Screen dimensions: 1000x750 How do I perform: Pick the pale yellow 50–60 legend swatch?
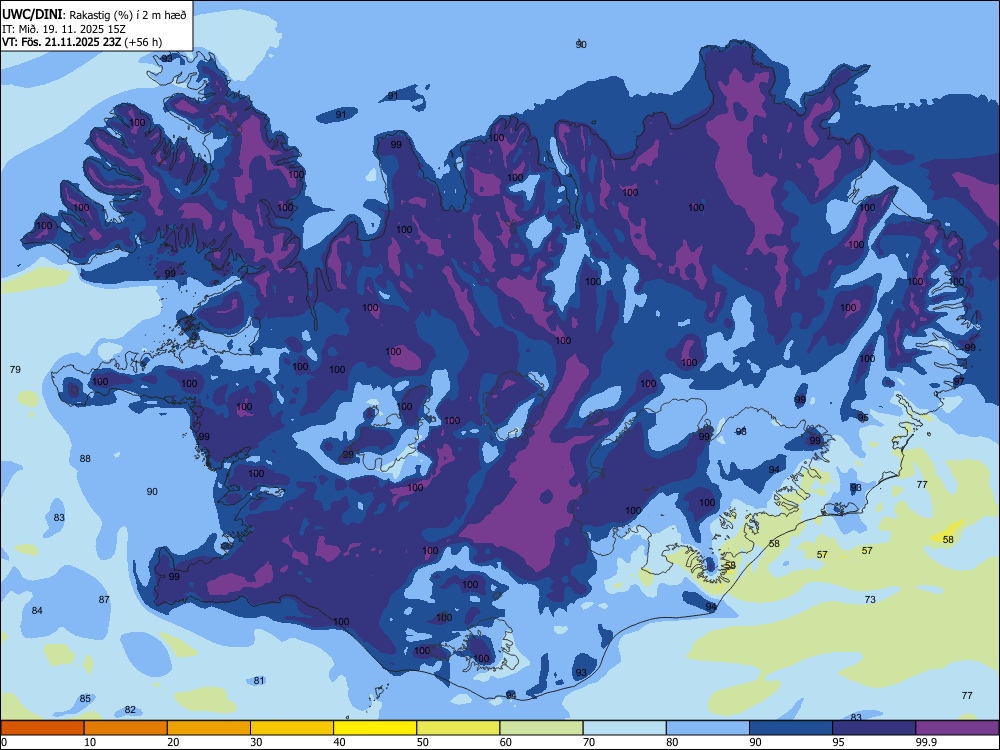coord(458,728)
